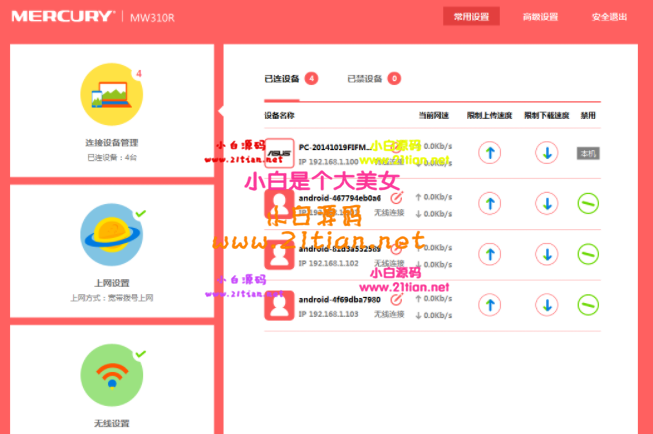Open the 上网设置 internet settings planet icon

[x=111, y=236]
